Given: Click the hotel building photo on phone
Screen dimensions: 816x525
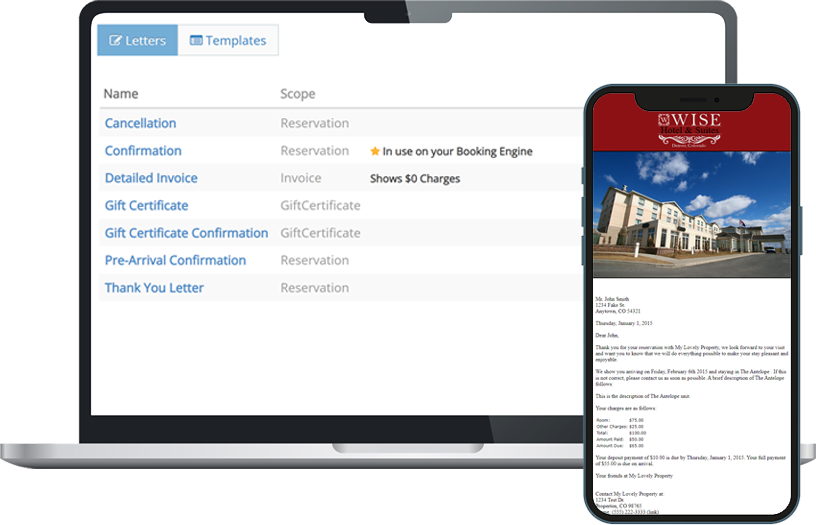Looking at the screenshot, I should pos(691,213).
